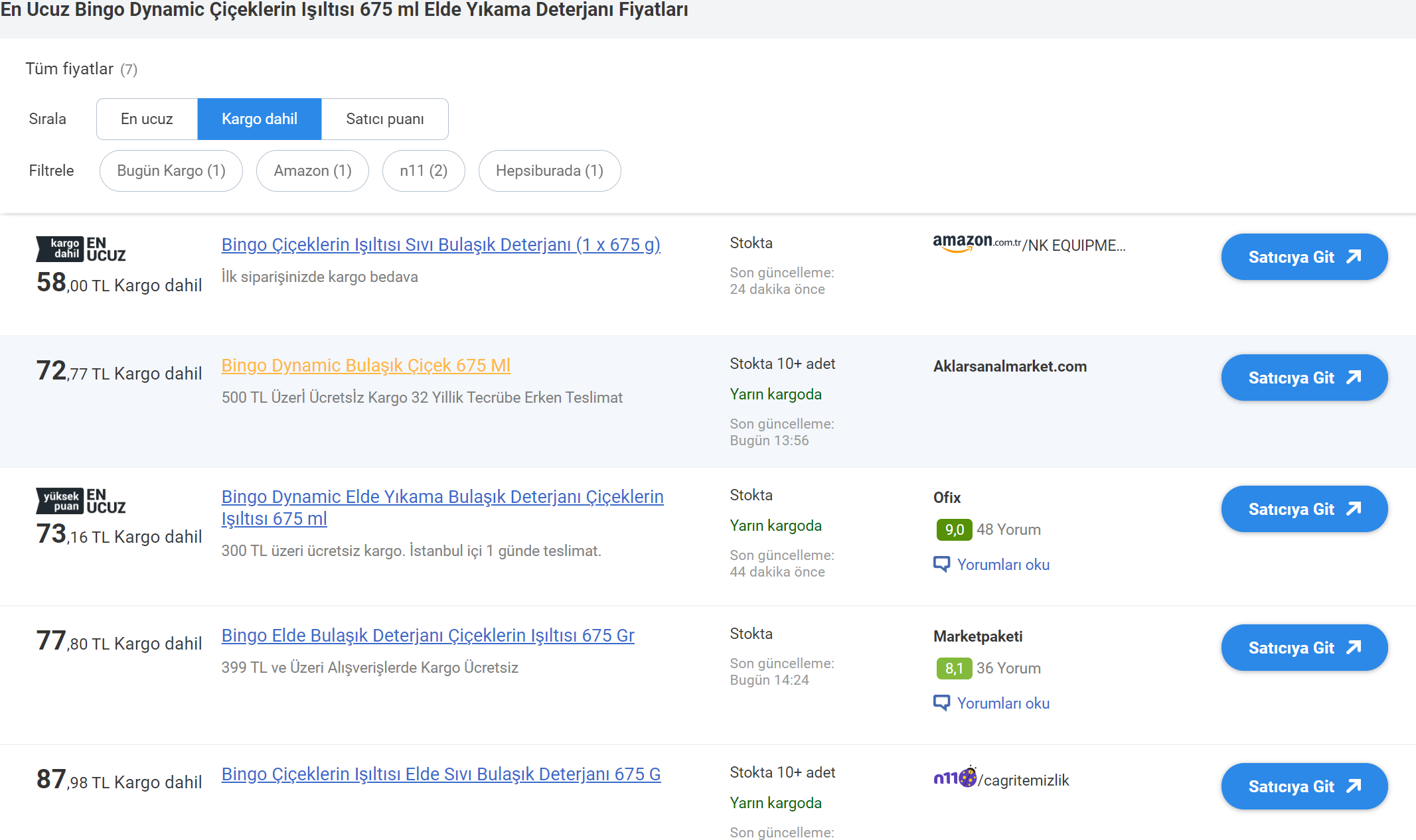
Task: Click the 72,77 TL Kargo dahil price
Action: 119,372
